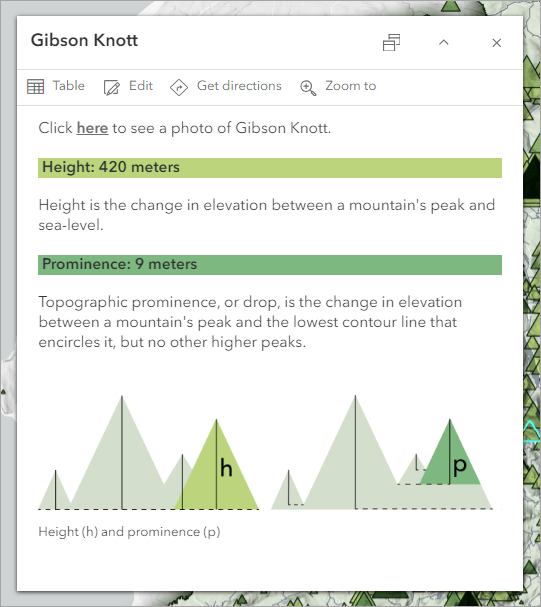This screenshot has width=541, height=607.
Task: Click the Zoom to magnifier icon
Action: point(308,87)
